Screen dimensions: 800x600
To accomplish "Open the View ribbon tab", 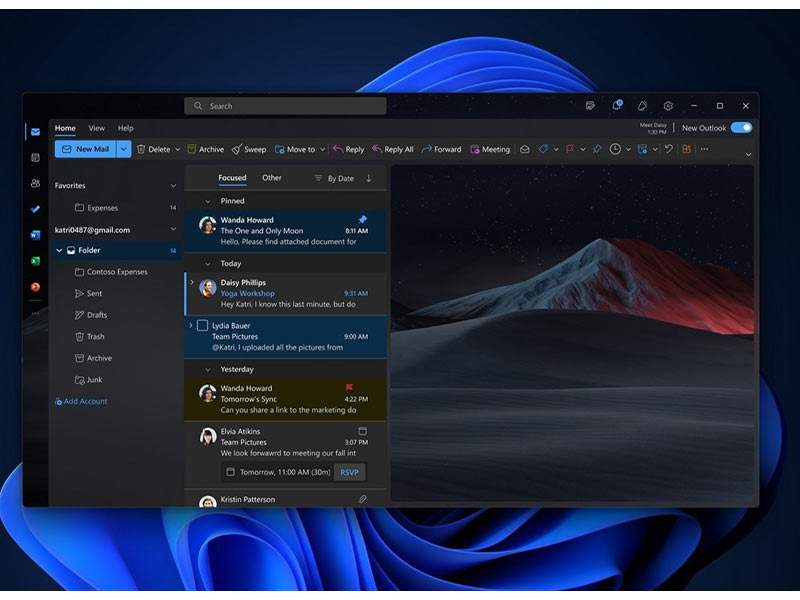I will (96, 128).
